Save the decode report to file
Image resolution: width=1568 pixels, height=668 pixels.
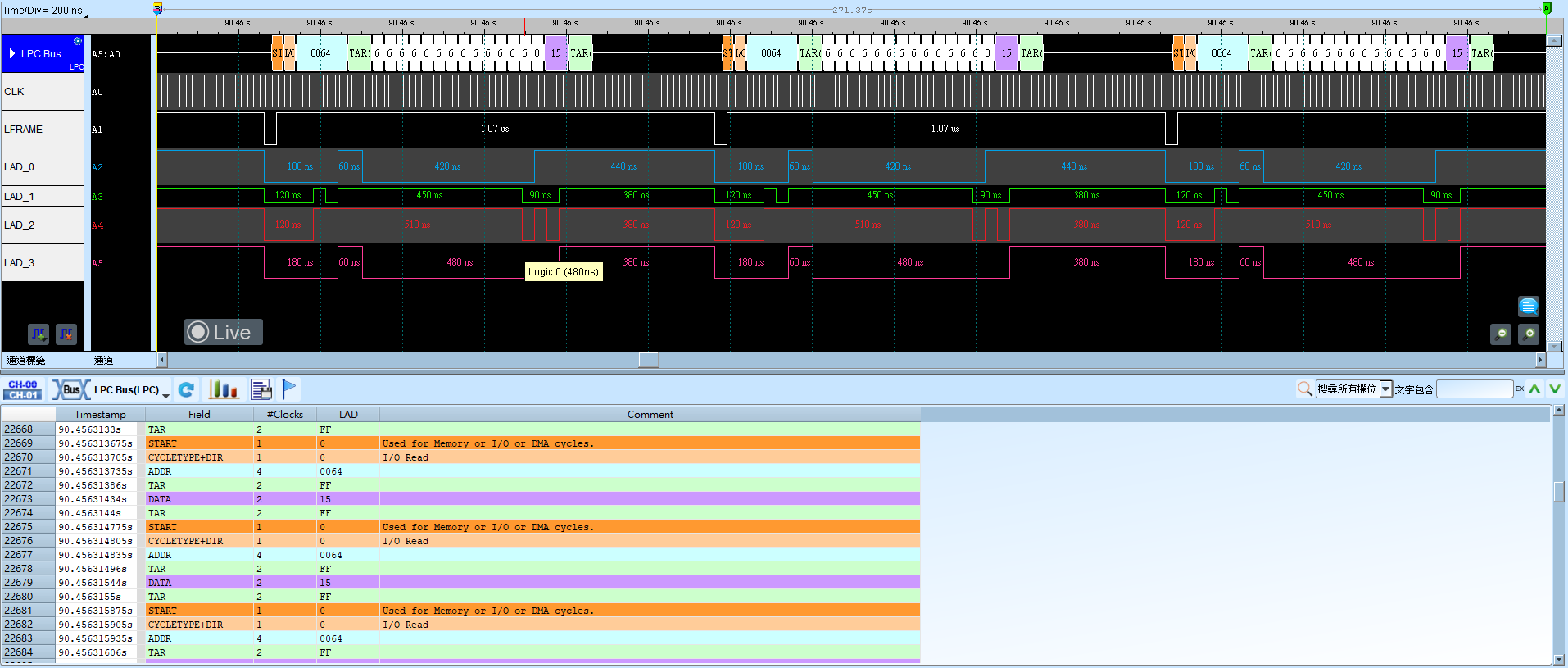point(261,389)
